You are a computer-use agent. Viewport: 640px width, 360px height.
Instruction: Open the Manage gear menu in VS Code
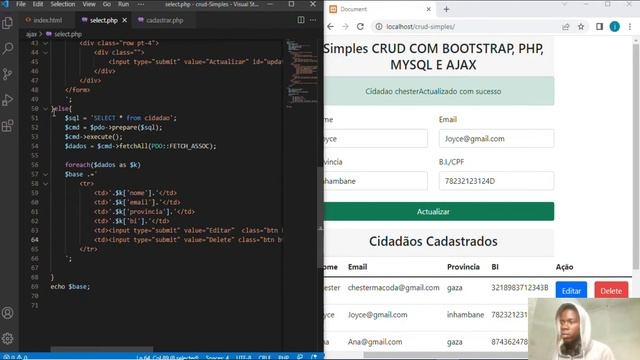[x=7, y=338]
